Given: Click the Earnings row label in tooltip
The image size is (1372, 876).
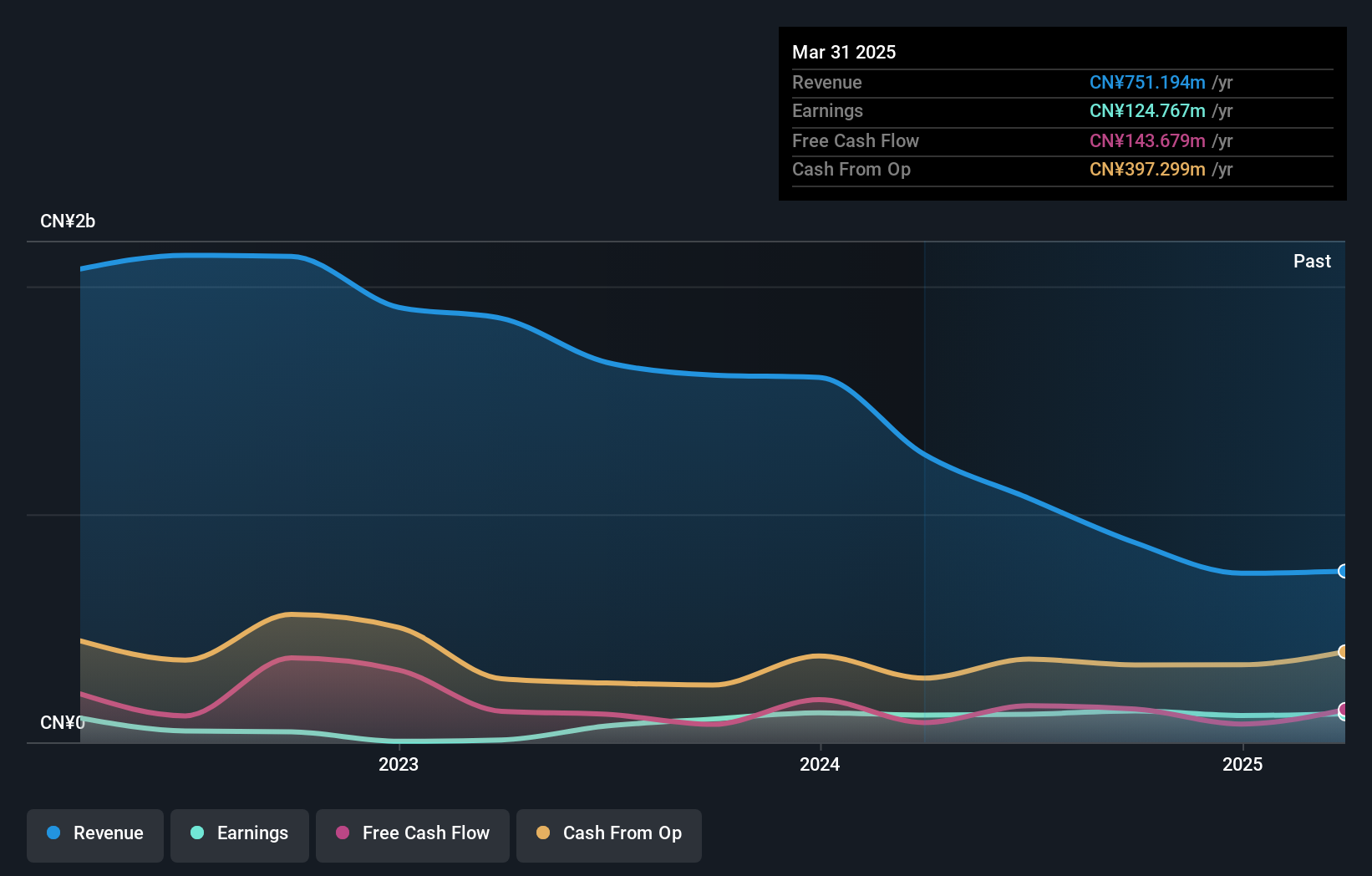Looking at the screenshot, I should (x=827, y=110).
